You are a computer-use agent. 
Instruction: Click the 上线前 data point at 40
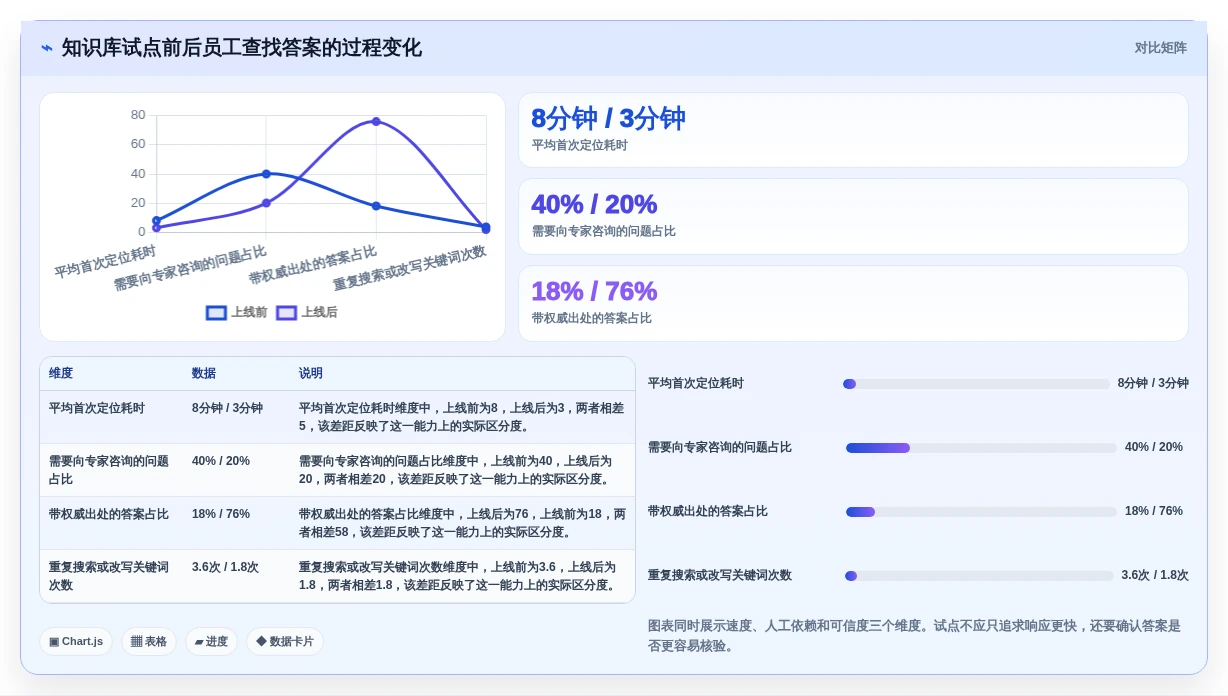click(266, 174)
